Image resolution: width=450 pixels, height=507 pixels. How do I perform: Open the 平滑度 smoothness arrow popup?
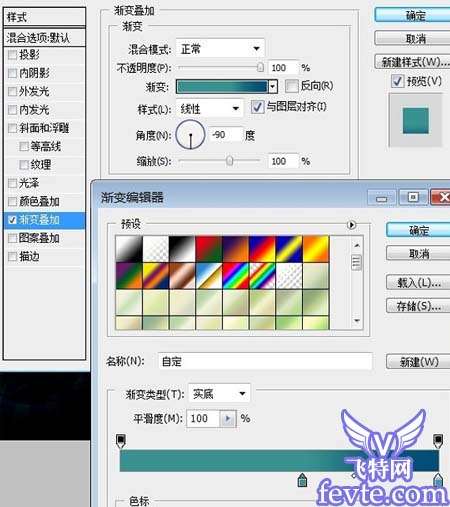(228, 418)
